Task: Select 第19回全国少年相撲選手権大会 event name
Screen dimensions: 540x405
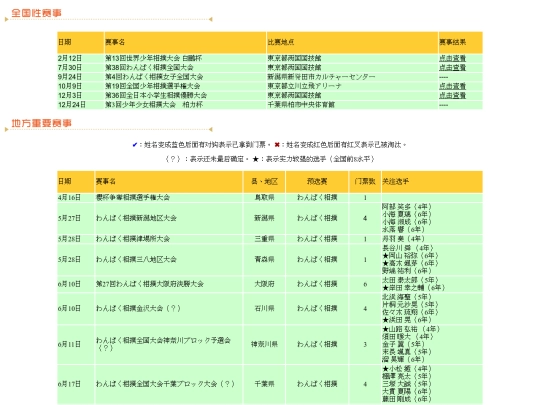Action: [153, 86]
